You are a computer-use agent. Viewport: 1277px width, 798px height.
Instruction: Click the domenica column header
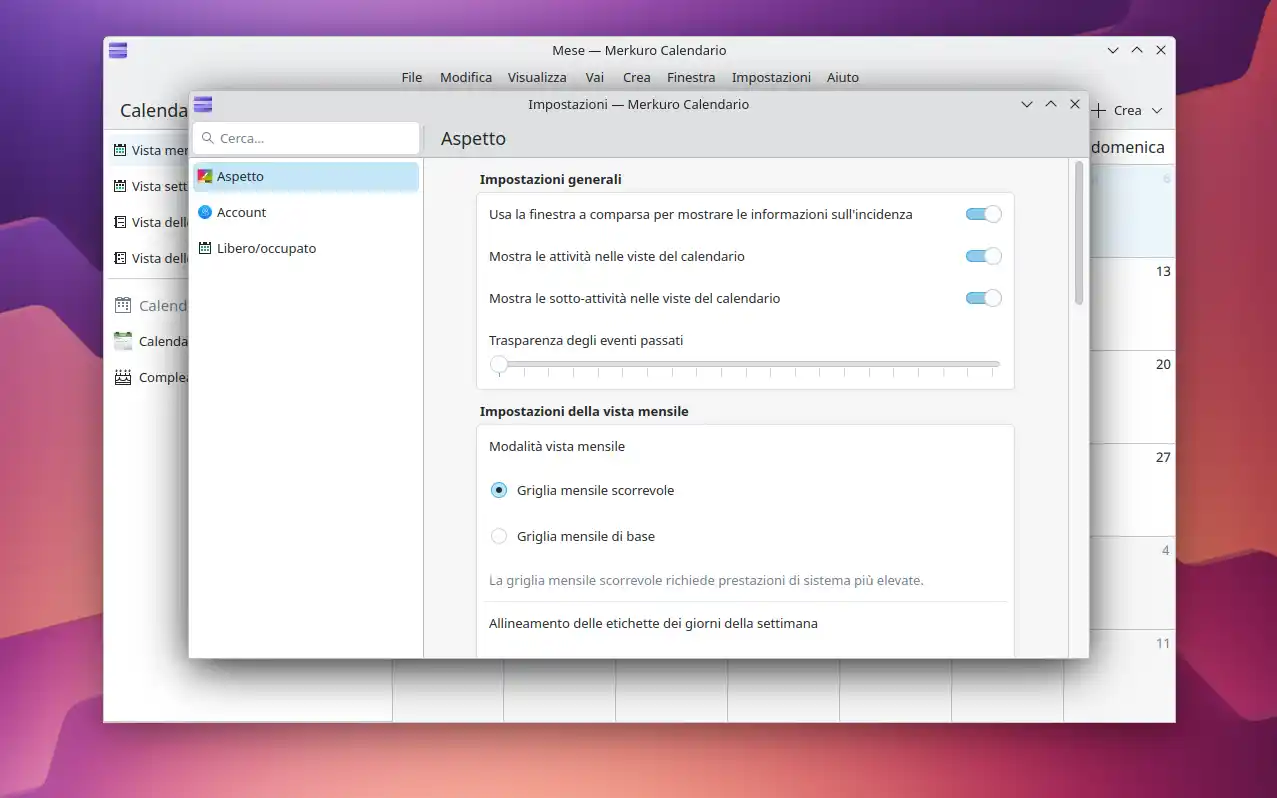1128,147
